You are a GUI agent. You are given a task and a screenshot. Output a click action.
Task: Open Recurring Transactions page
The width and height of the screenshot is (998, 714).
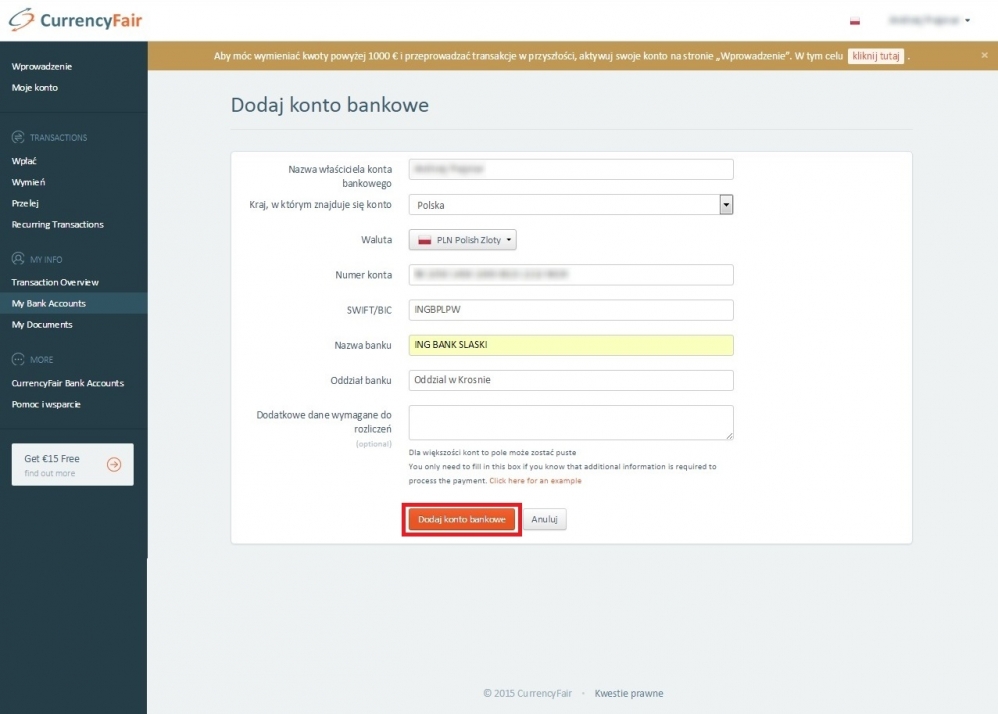(58, 225)
